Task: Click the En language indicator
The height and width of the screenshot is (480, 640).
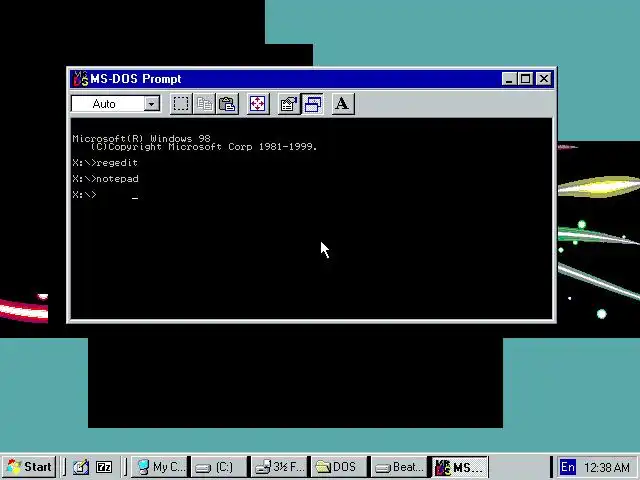Action: 568,467
